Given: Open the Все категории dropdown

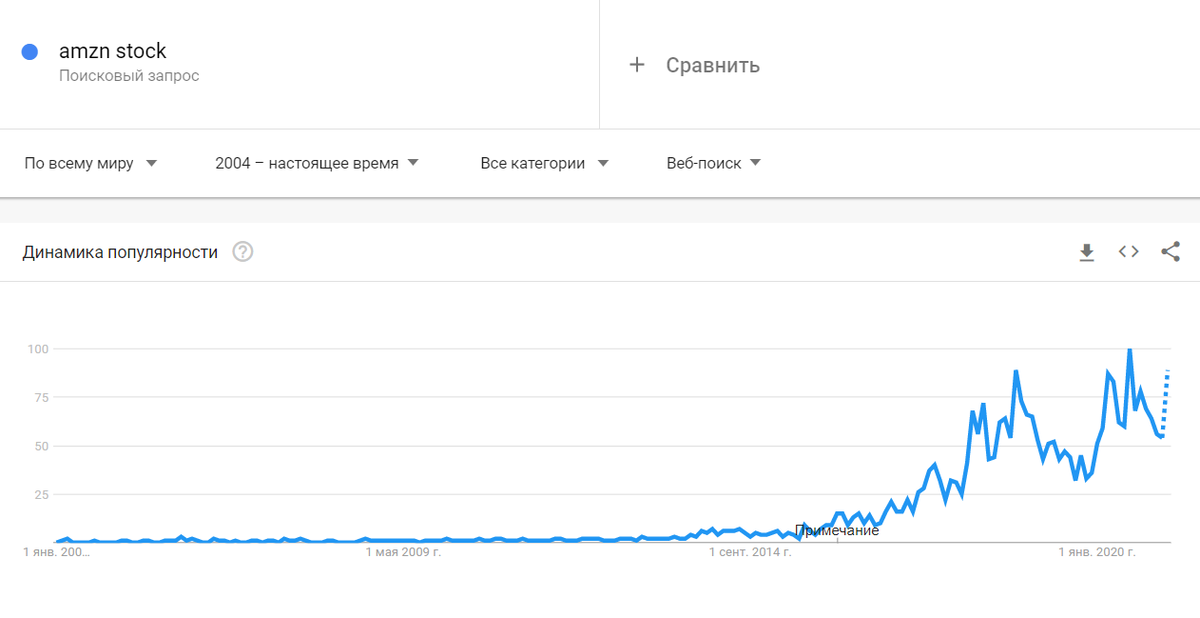Looking at the screenshot, I should tap(545, 163).
